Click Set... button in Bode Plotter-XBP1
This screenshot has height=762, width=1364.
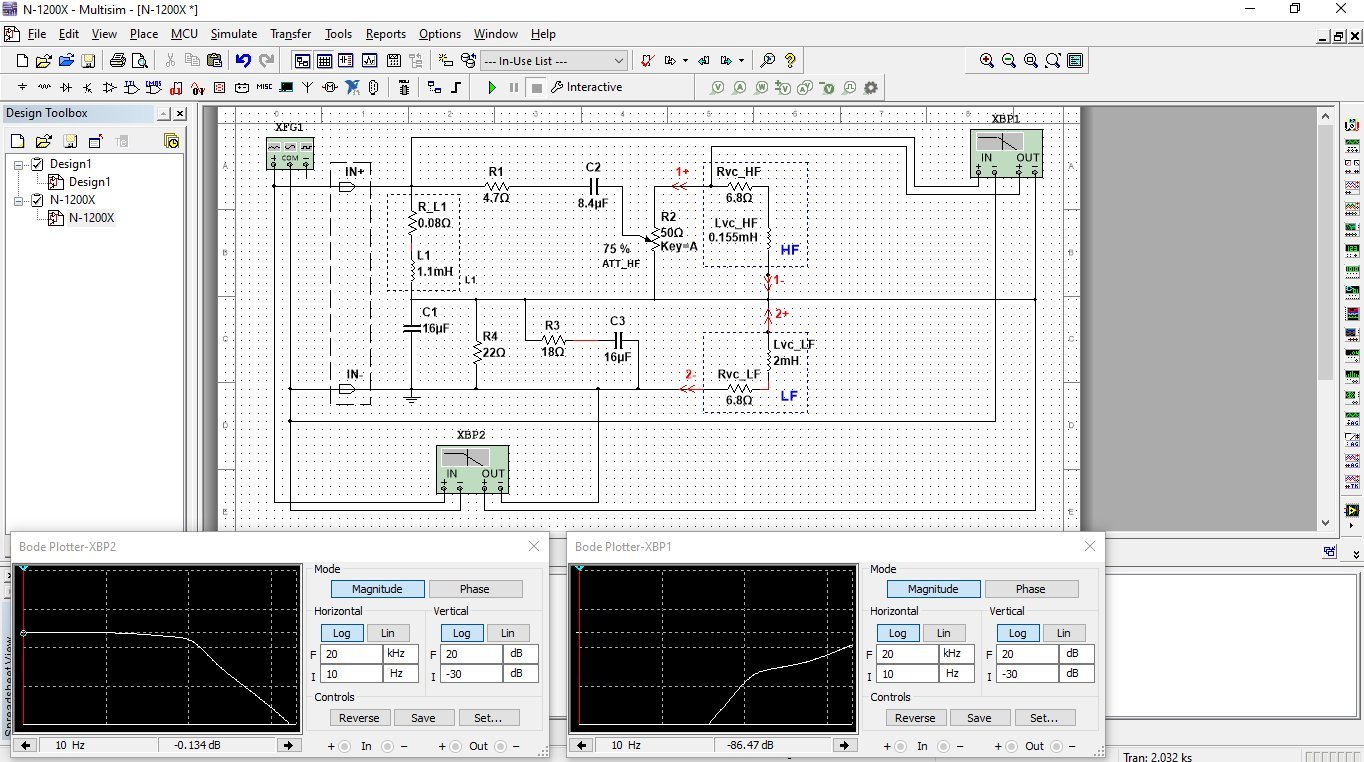pyautogui.click(x=1044, y=718)
